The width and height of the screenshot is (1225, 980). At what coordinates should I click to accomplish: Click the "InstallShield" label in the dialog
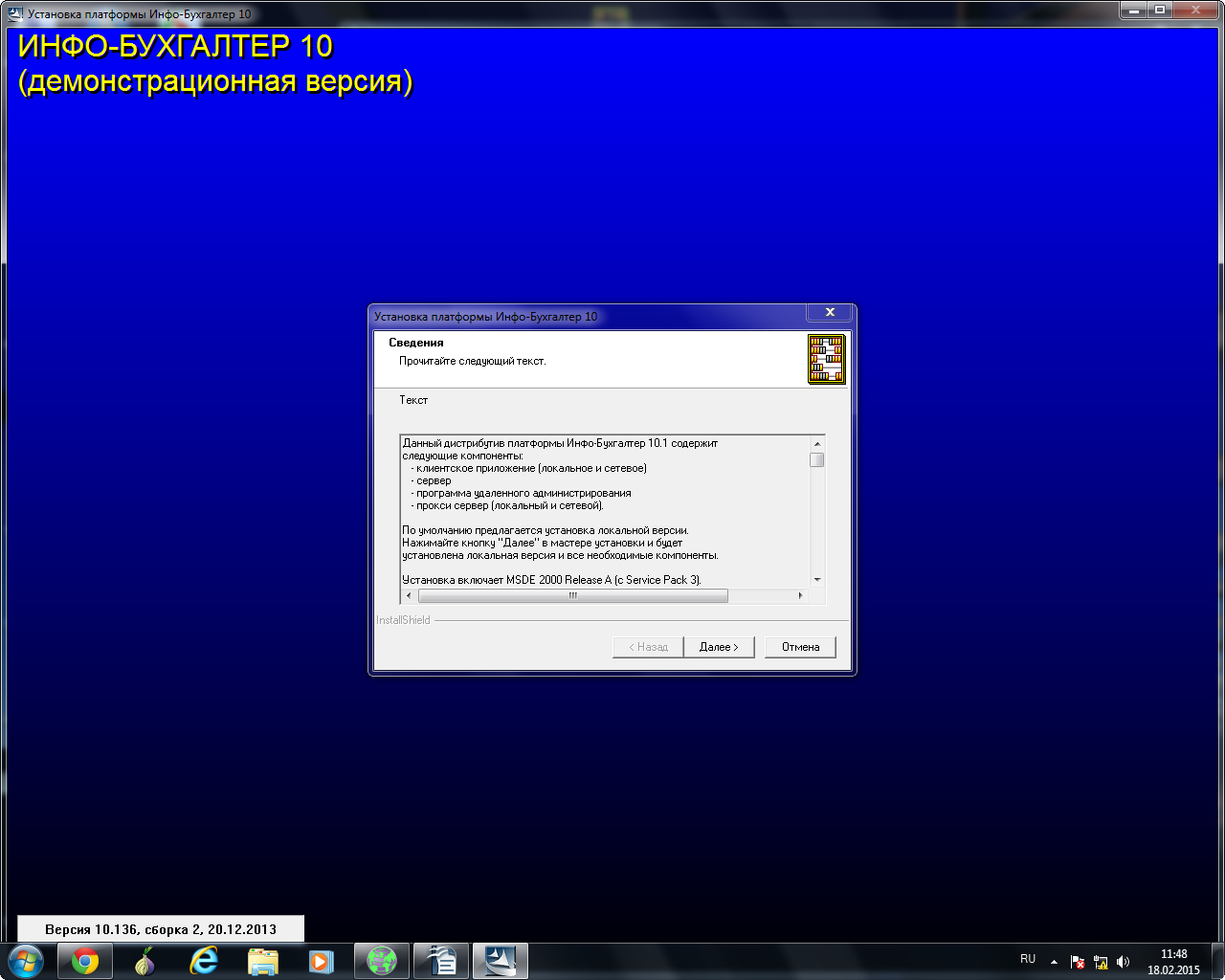tap(403, 620)
